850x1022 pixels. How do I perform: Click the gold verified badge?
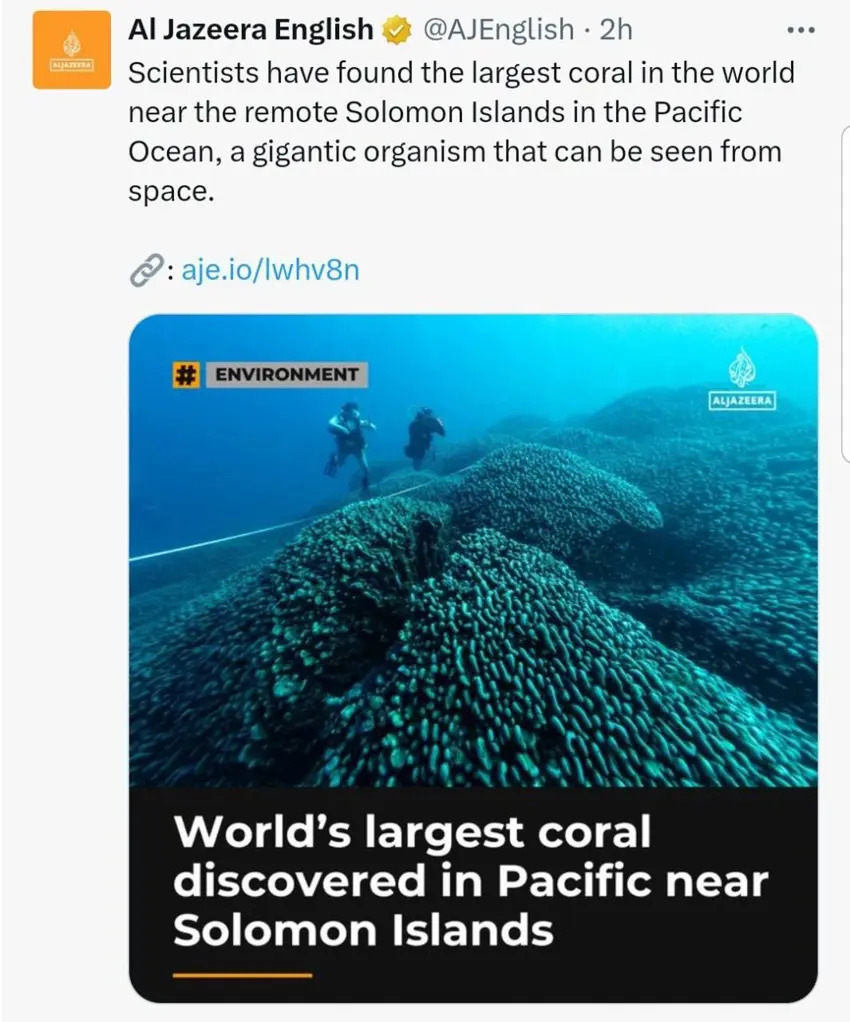(397, 31)
